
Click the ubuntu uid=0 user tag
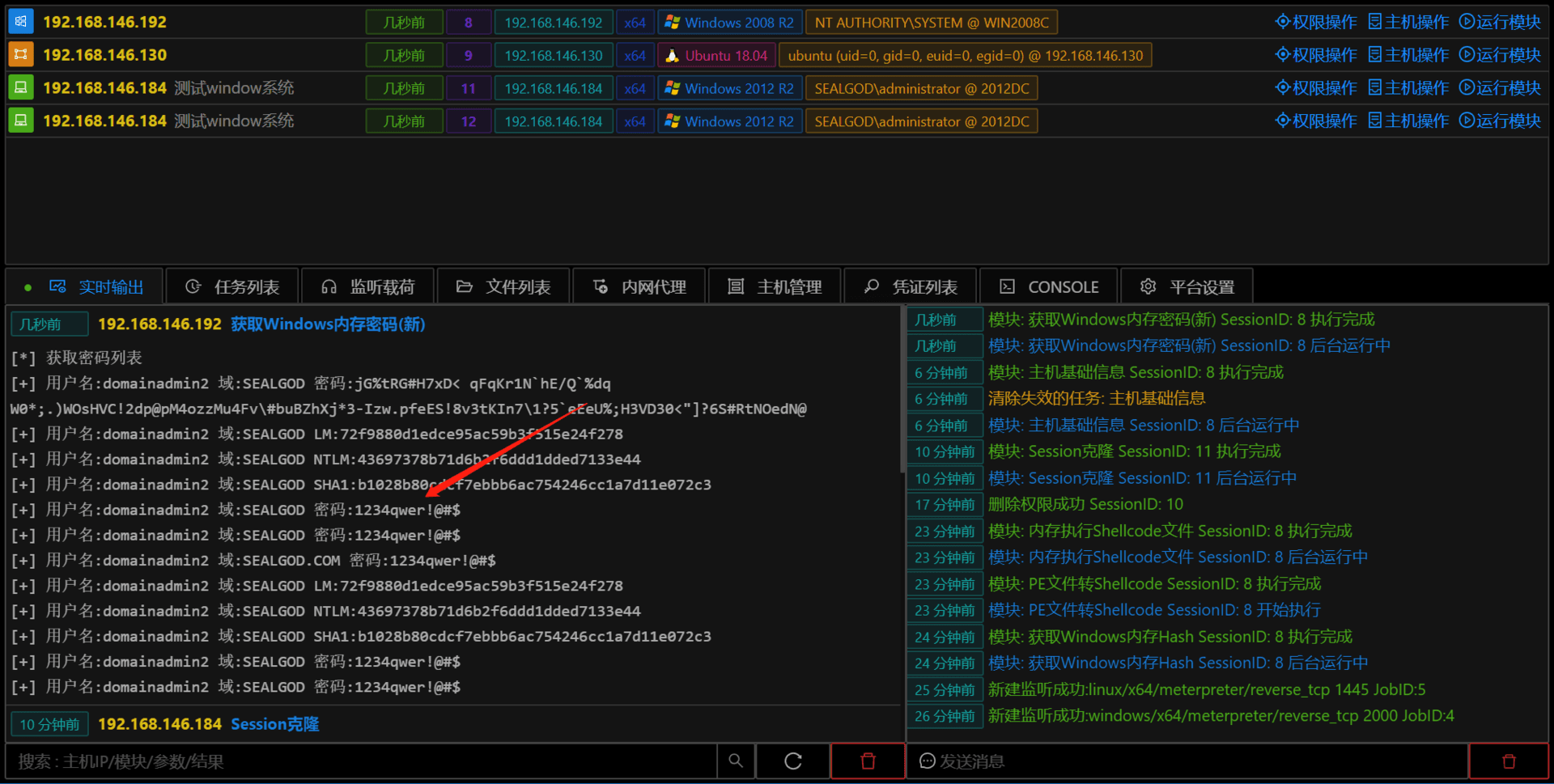[x=966, y=56]
